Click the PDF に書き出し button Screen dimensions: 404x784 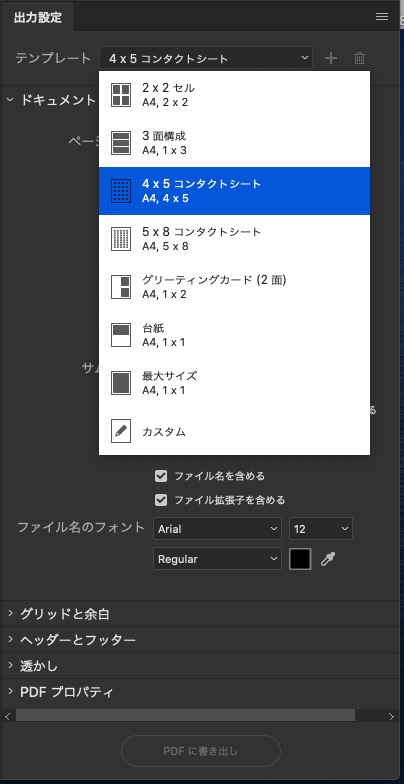tap(200, 751)
